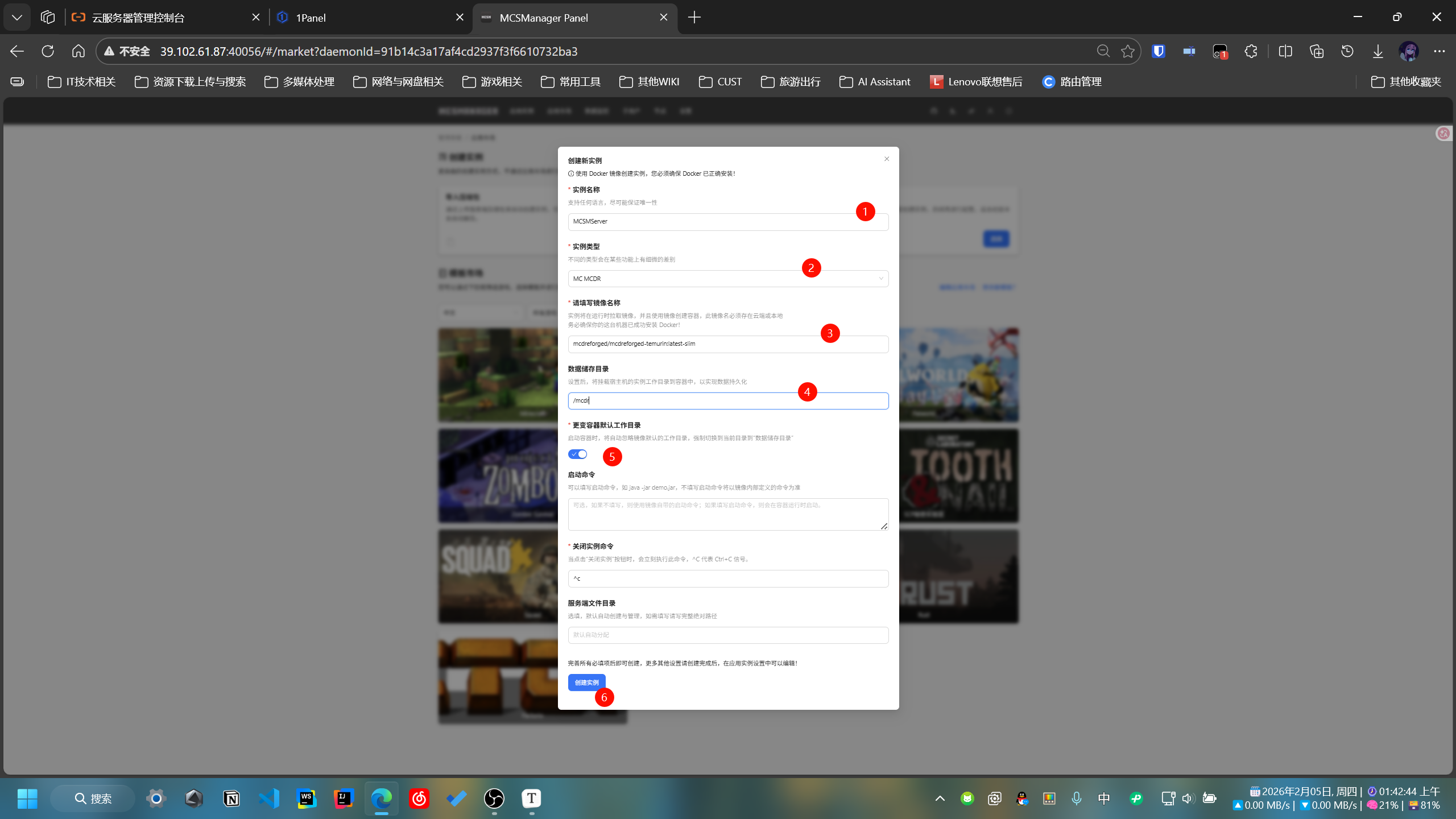1456x819 pixels.
Task: Open the Bitwarden extension icon
Action: [x=1158, y=51]
